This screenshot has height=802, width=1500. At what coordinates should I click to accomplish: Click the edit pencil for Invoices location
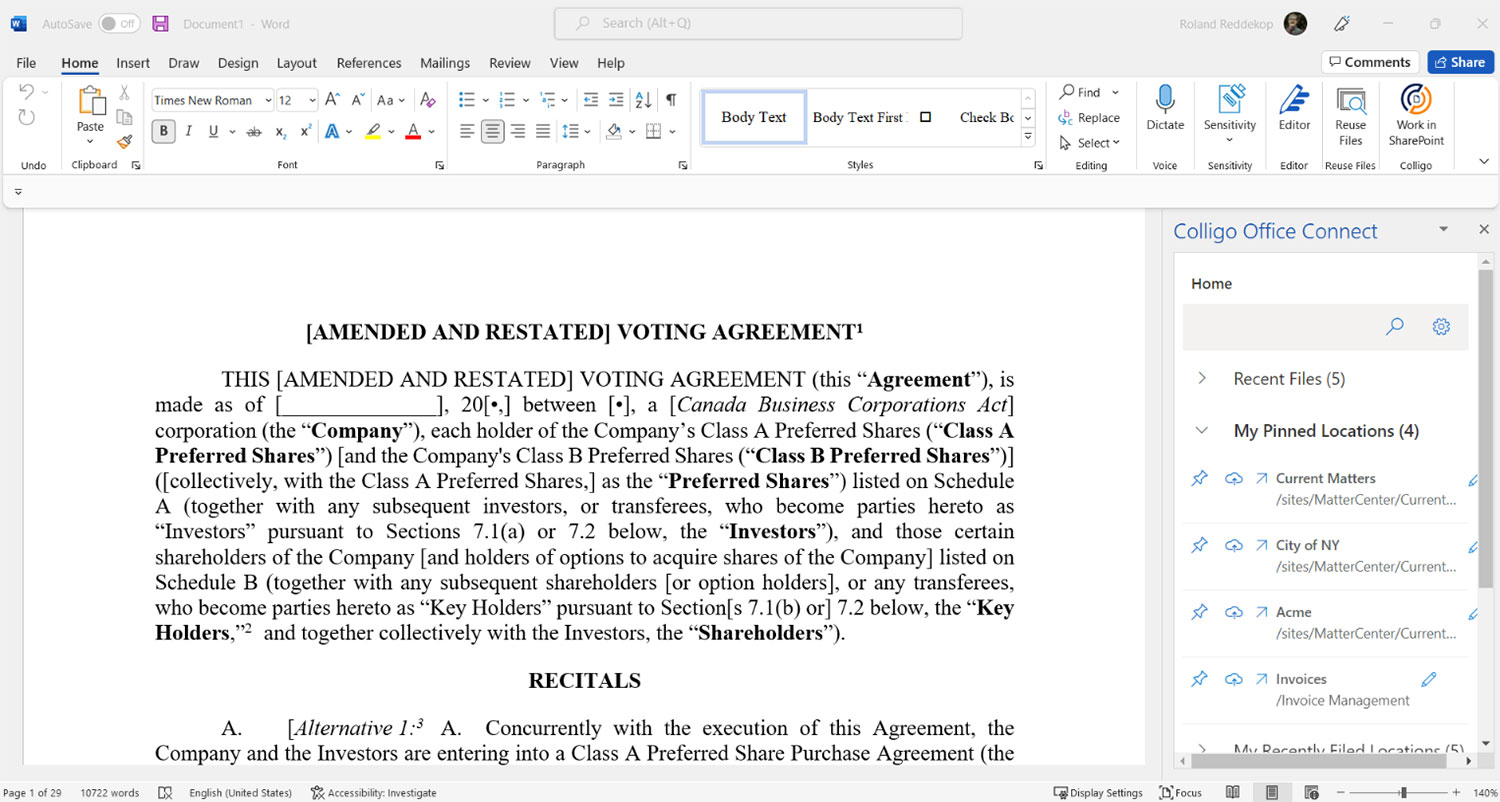pos(1429,679)
